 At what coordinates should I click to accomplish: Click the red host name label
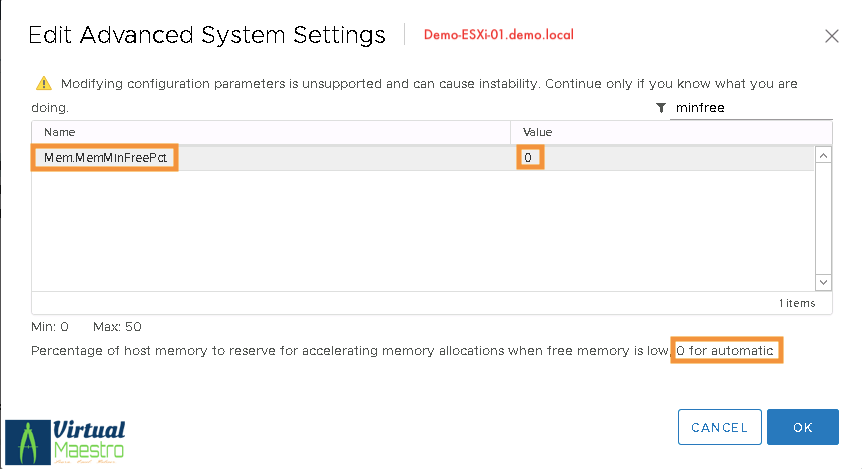[499, 35]
